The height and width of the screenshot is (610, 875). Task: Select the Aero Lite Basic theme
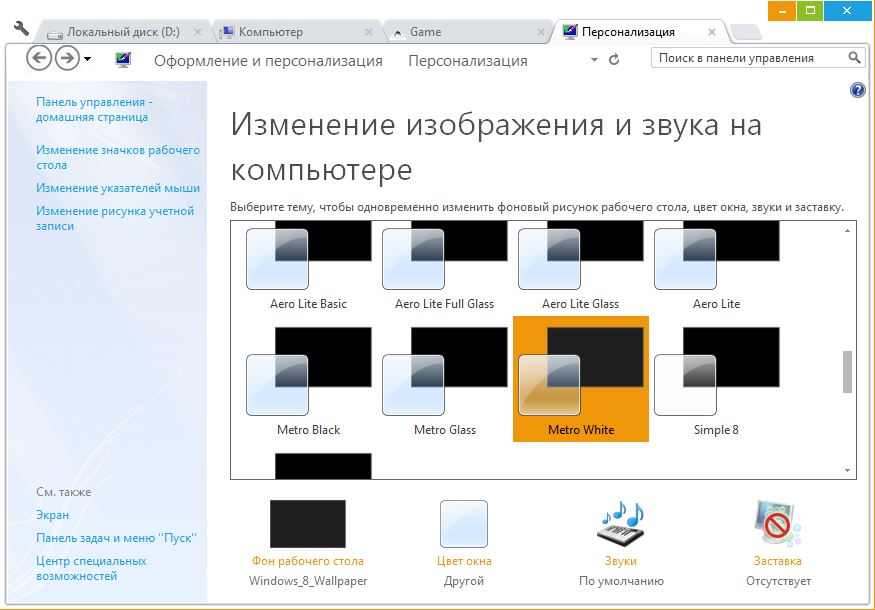(309, 267)
